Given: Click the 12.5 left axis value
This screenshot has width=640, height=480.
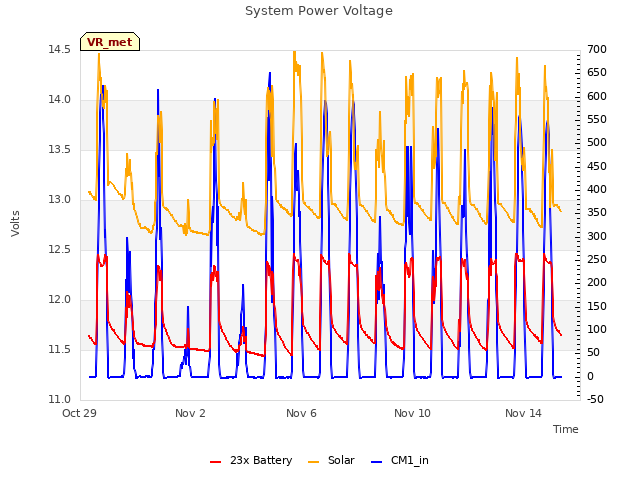Looking at the screenshot, I should (x=59, y=249).
